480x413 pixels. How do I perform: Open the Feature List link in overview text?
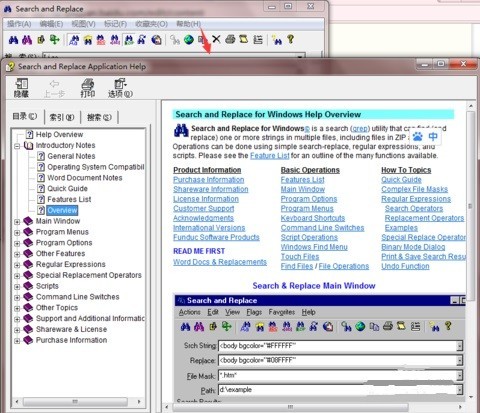coord(270,156)
